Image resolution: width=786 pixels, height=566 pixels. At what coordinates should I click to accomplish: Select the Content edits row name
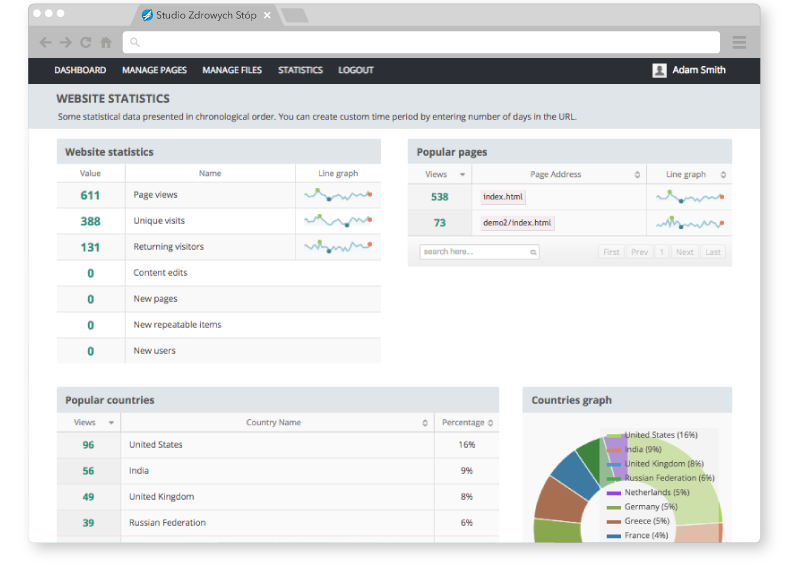[160, 273]
